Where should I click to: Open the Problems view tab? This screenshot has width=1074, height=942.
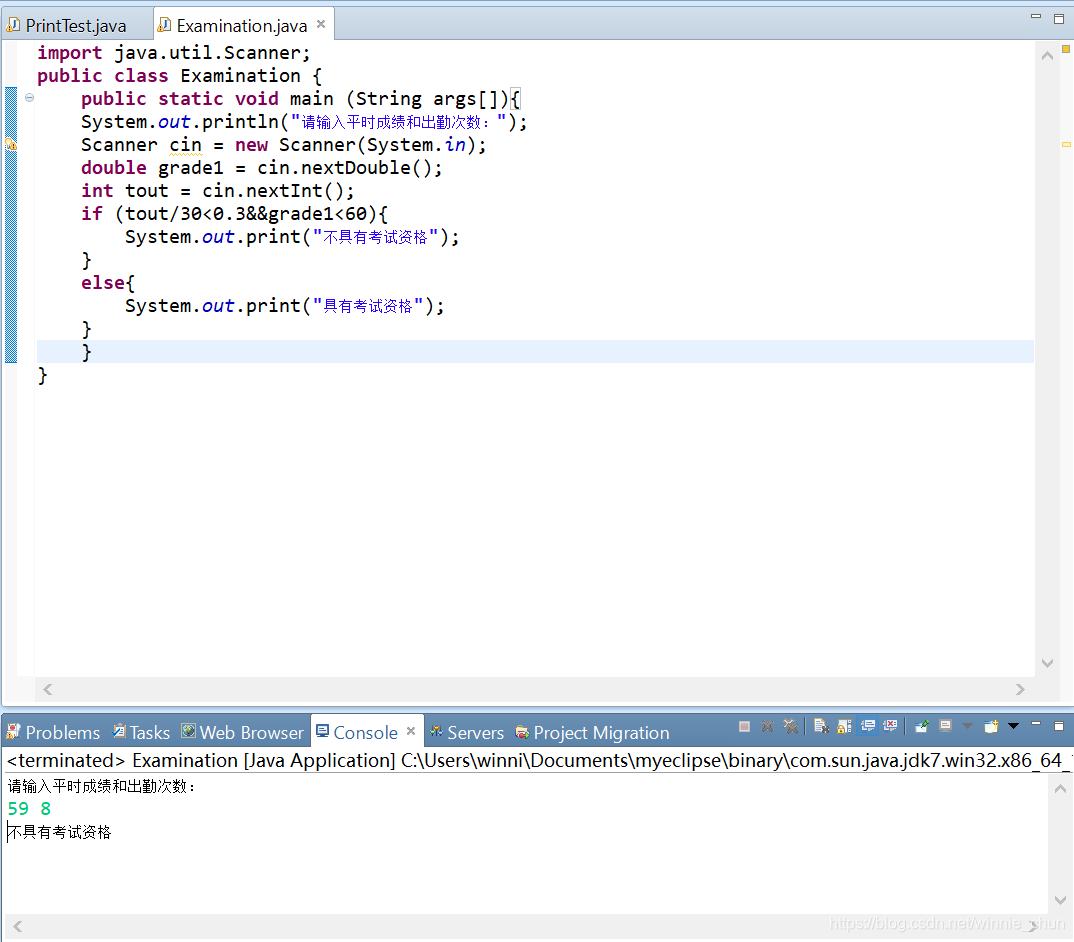pos(53,732)
